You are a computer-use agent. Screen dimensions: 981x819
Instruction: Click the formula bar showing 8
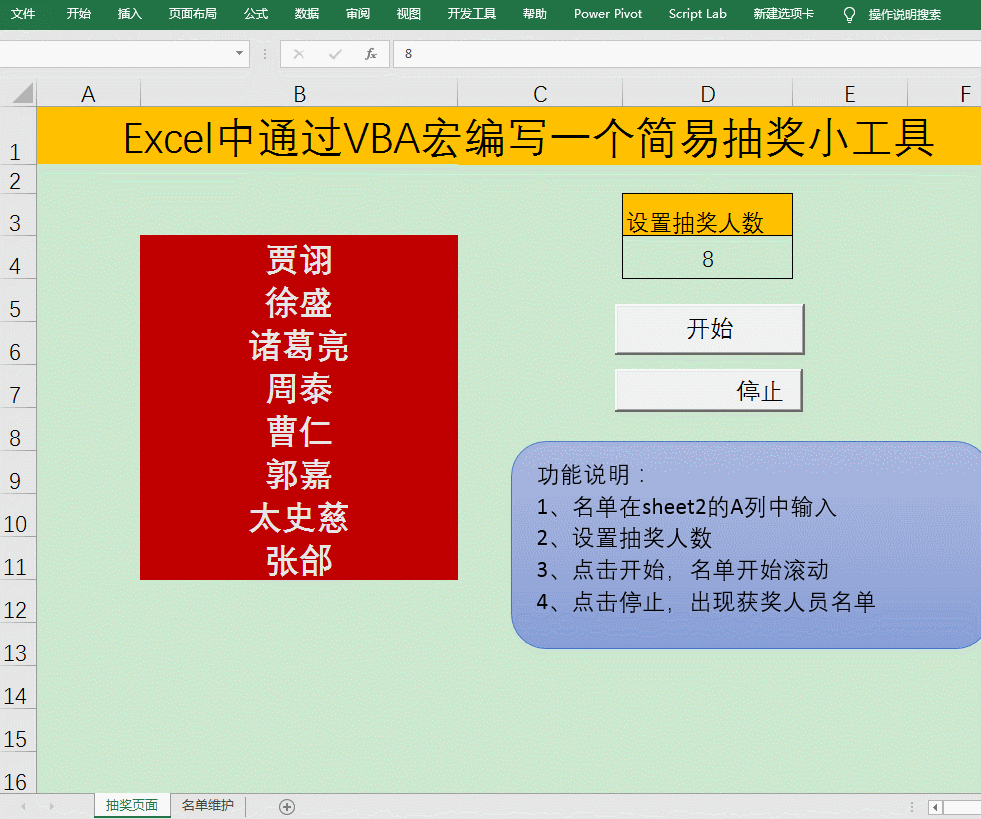687,54
